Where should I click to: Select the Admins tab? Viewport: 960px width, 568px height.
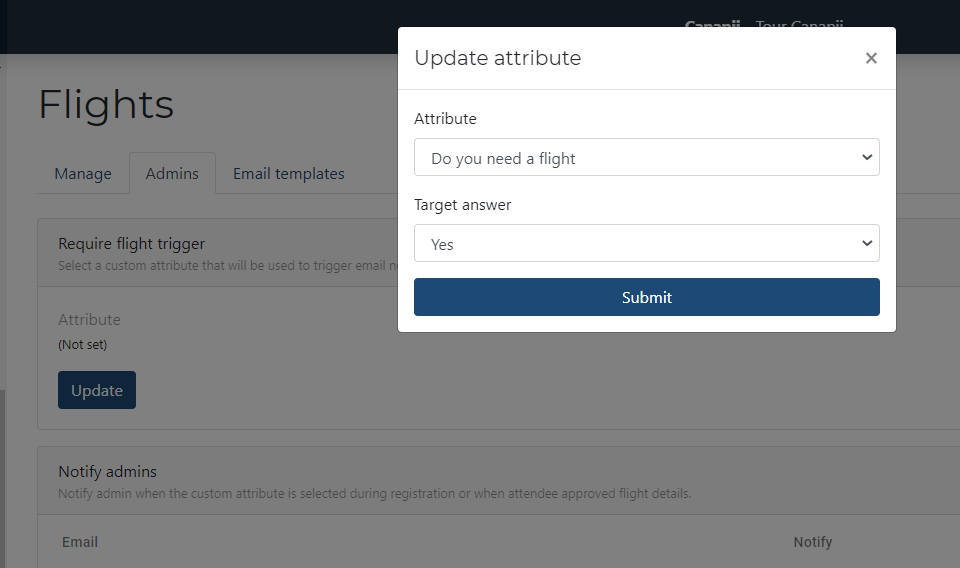(x=172, y=174)
